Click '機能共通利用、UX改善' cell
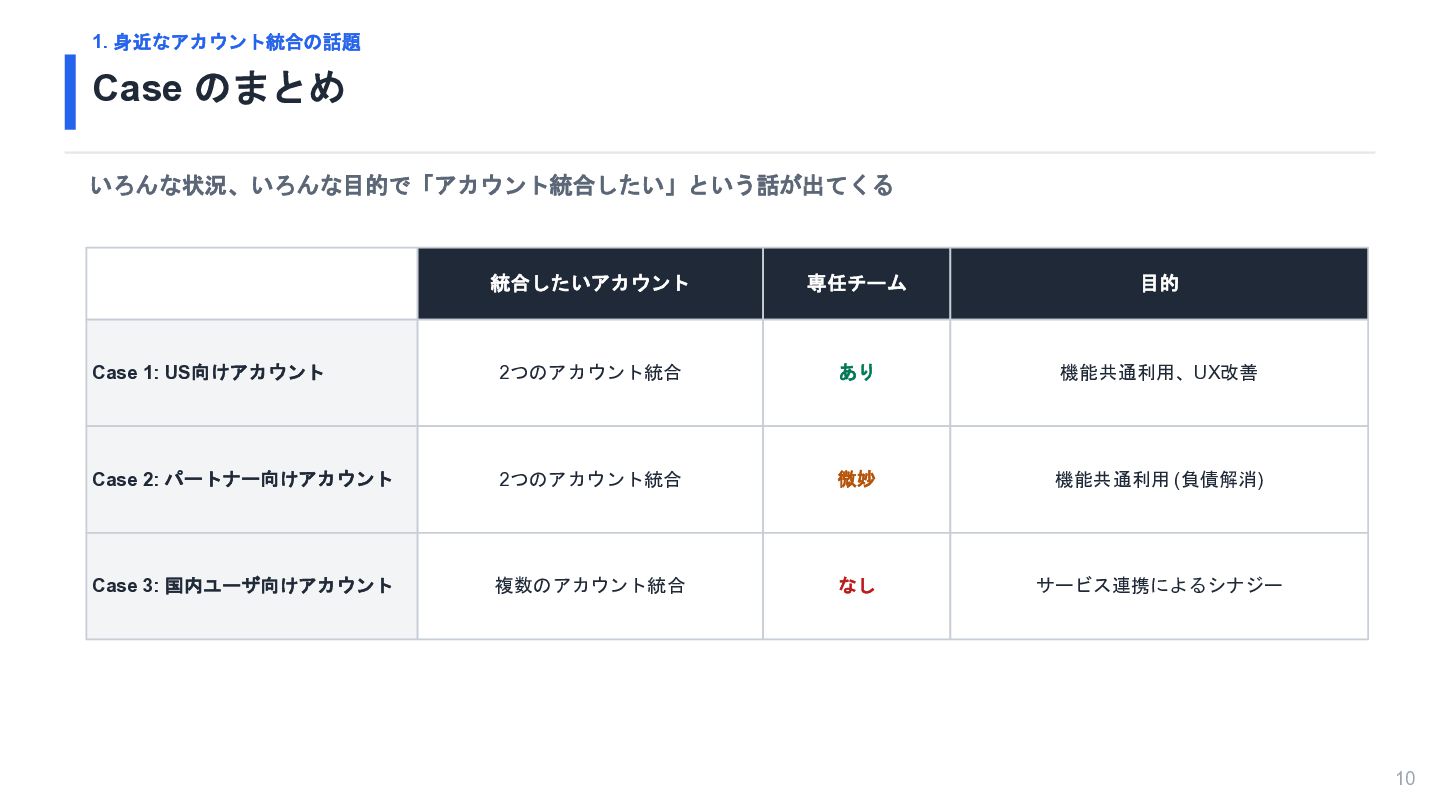Screen dimensions: 1440x810 coord(1159,372)
